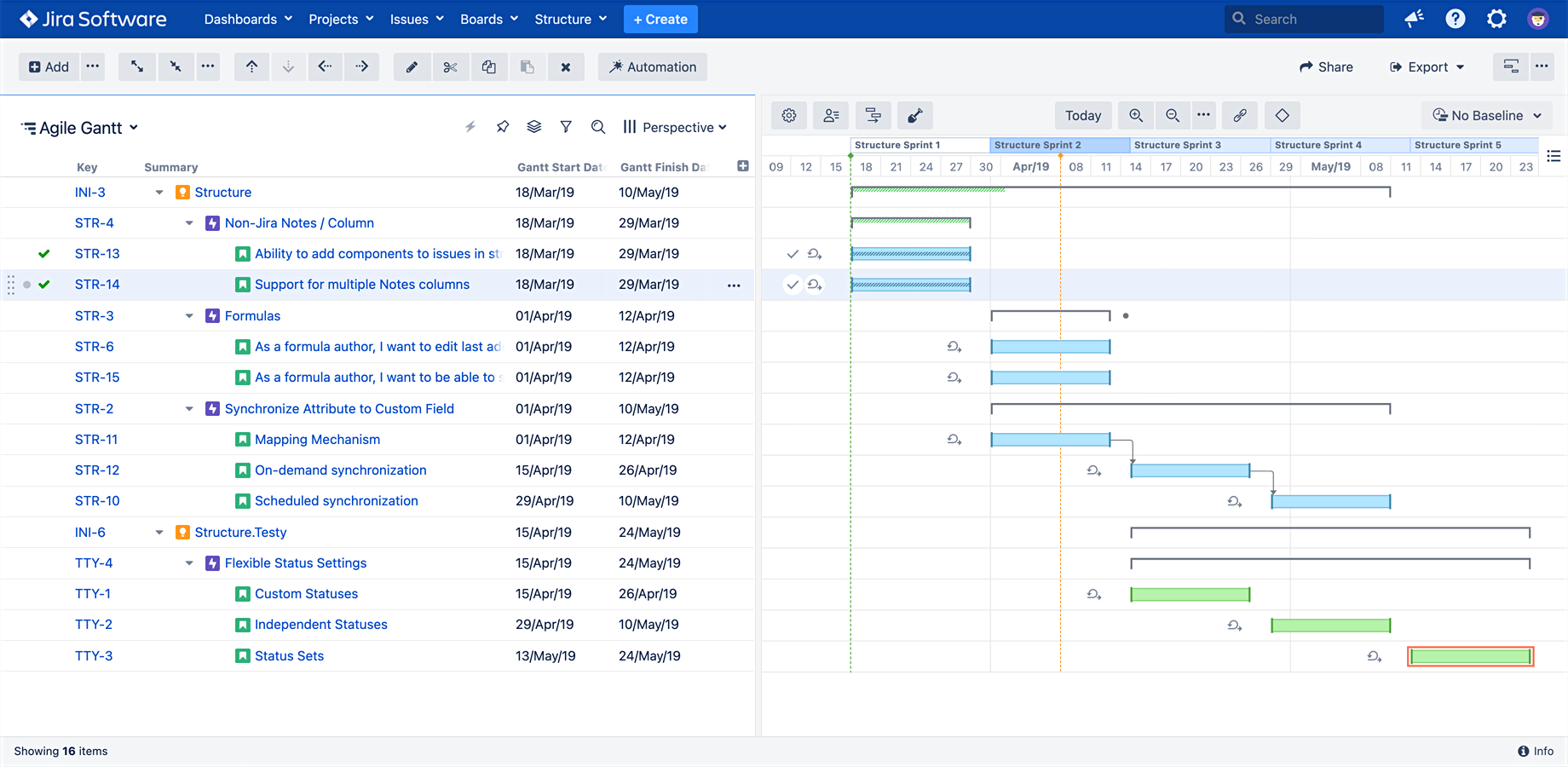Toggle the panel layout icon
Screen dimensions: 1568x767
coord(1511,66)
